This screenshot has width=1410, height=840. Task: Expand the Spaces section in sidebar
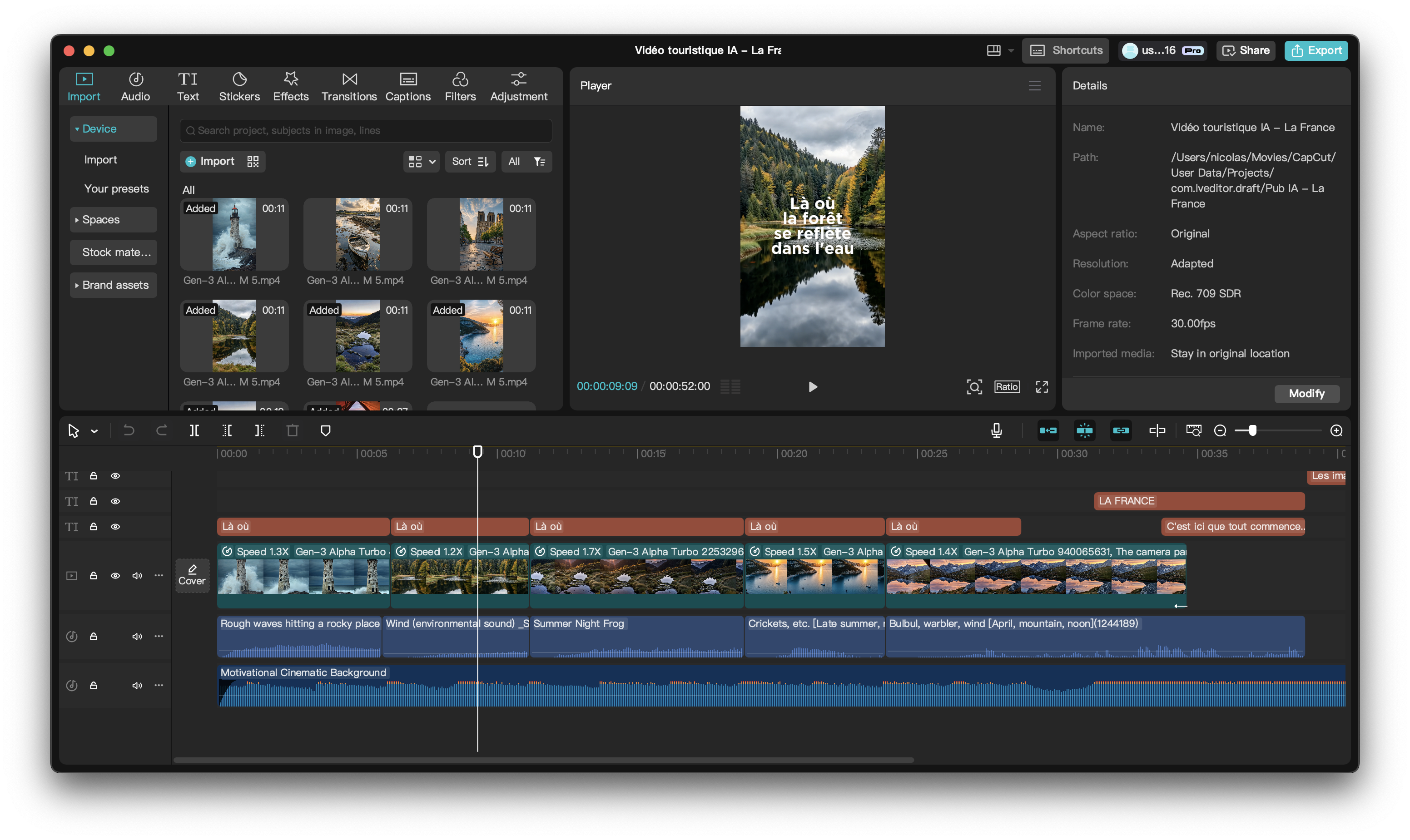coord(113,220)
